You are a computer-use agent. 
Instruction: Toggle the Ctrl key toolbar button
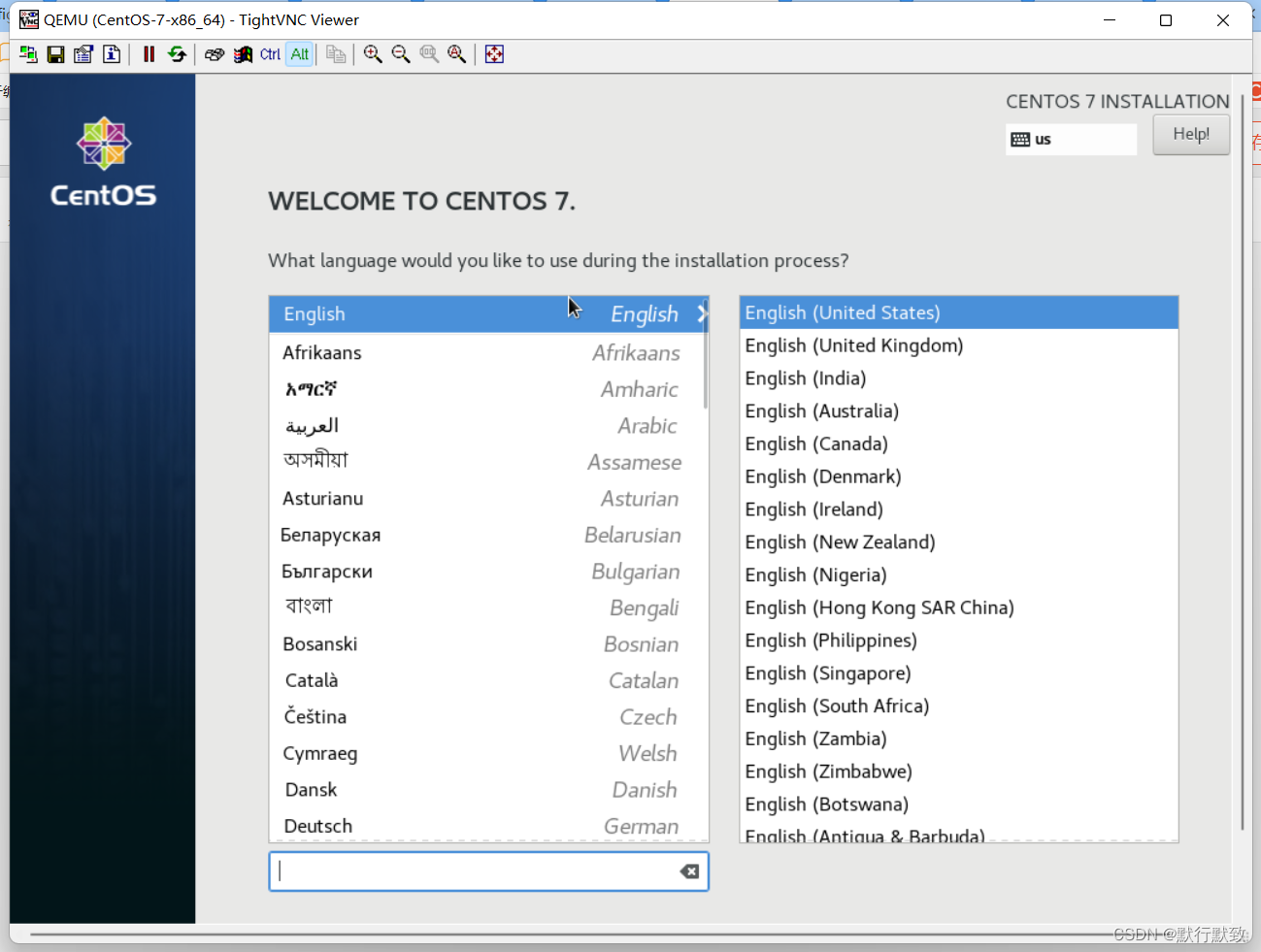click(x=271, y=54)
